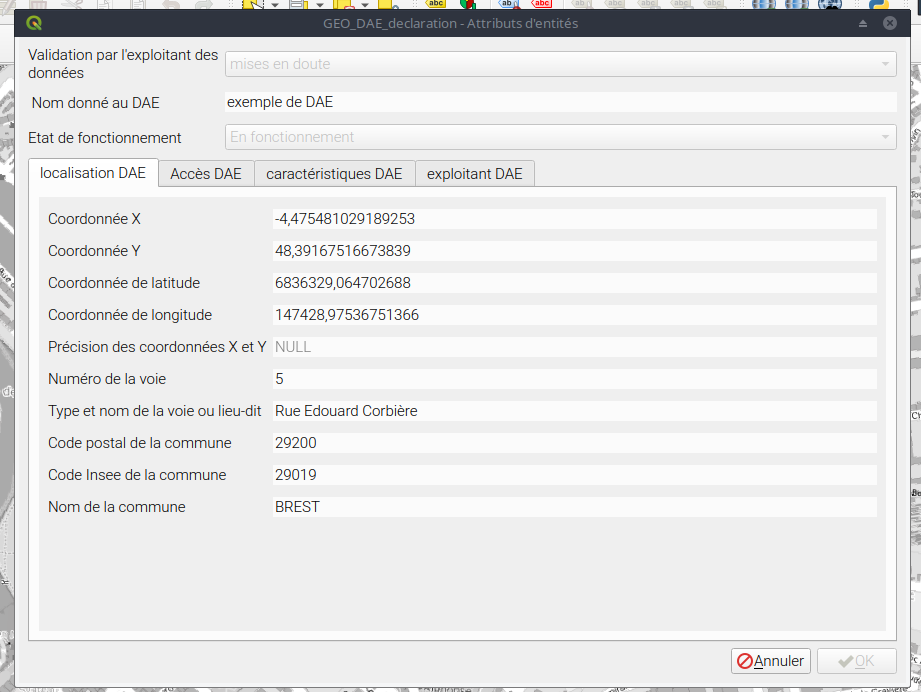921x692 pixels.
Task: Confirm with the OK button
Action: click(856, 661)
